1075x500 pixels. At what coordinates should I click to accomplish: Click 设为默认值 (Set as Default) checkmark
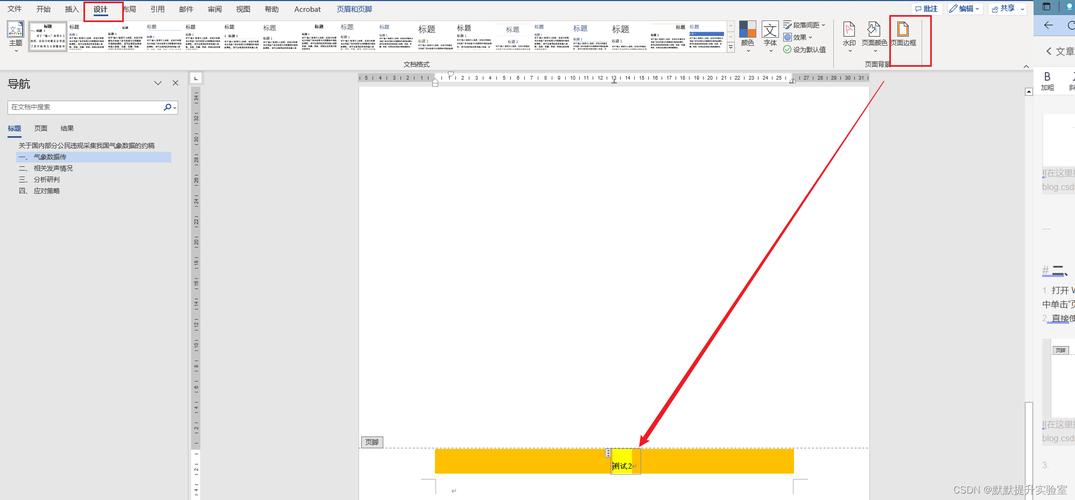(x=788, y=49)
